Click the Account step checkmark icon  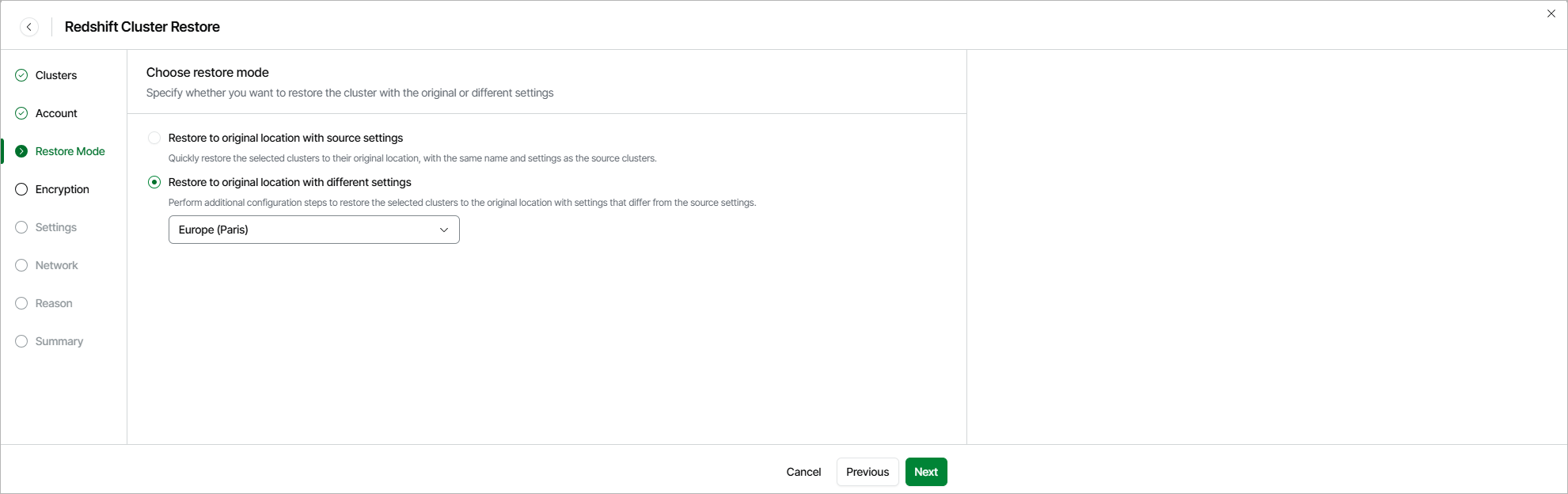(21, 113)
